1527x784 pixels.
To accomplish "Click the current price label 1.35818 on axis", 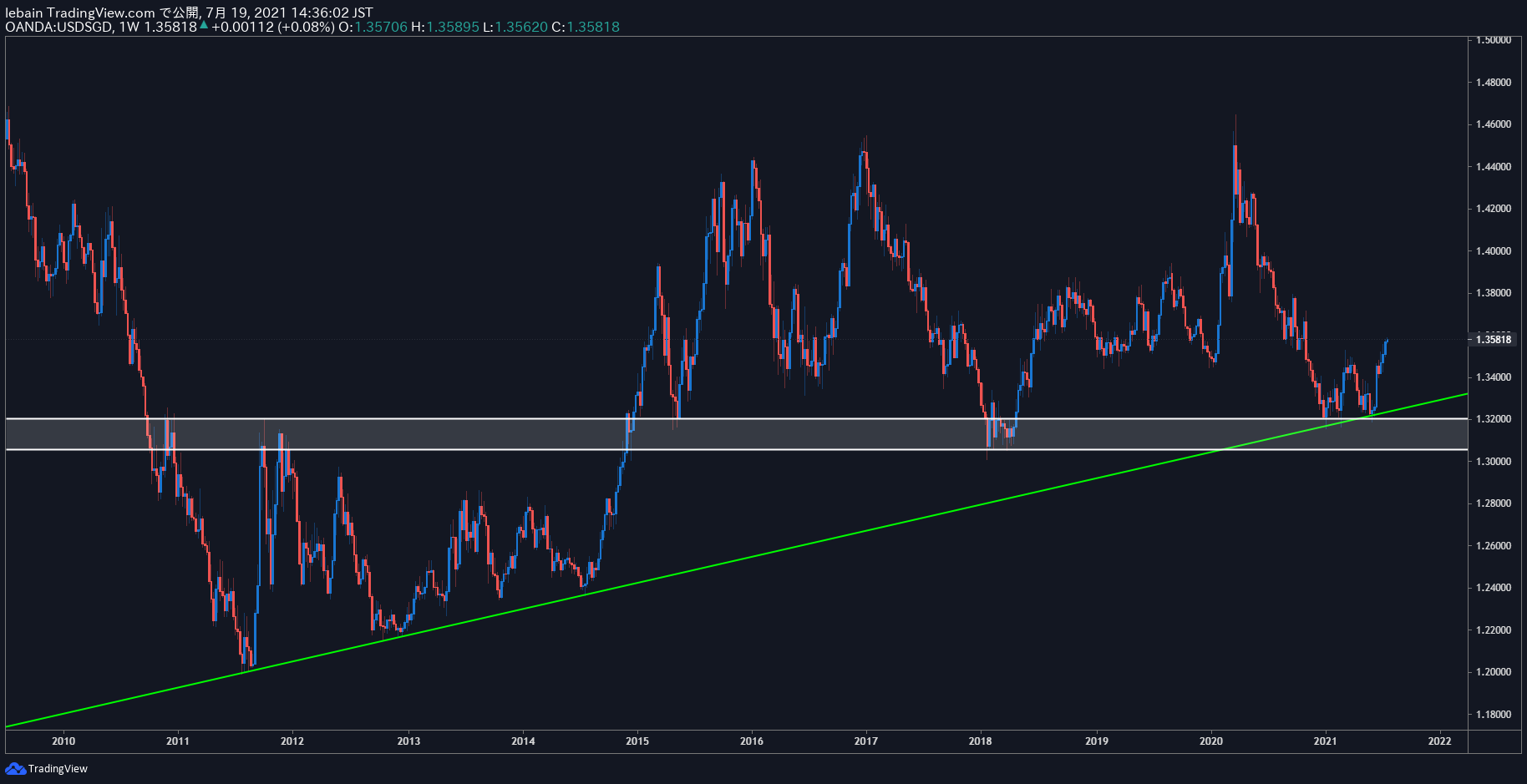I will [1494, 339].
